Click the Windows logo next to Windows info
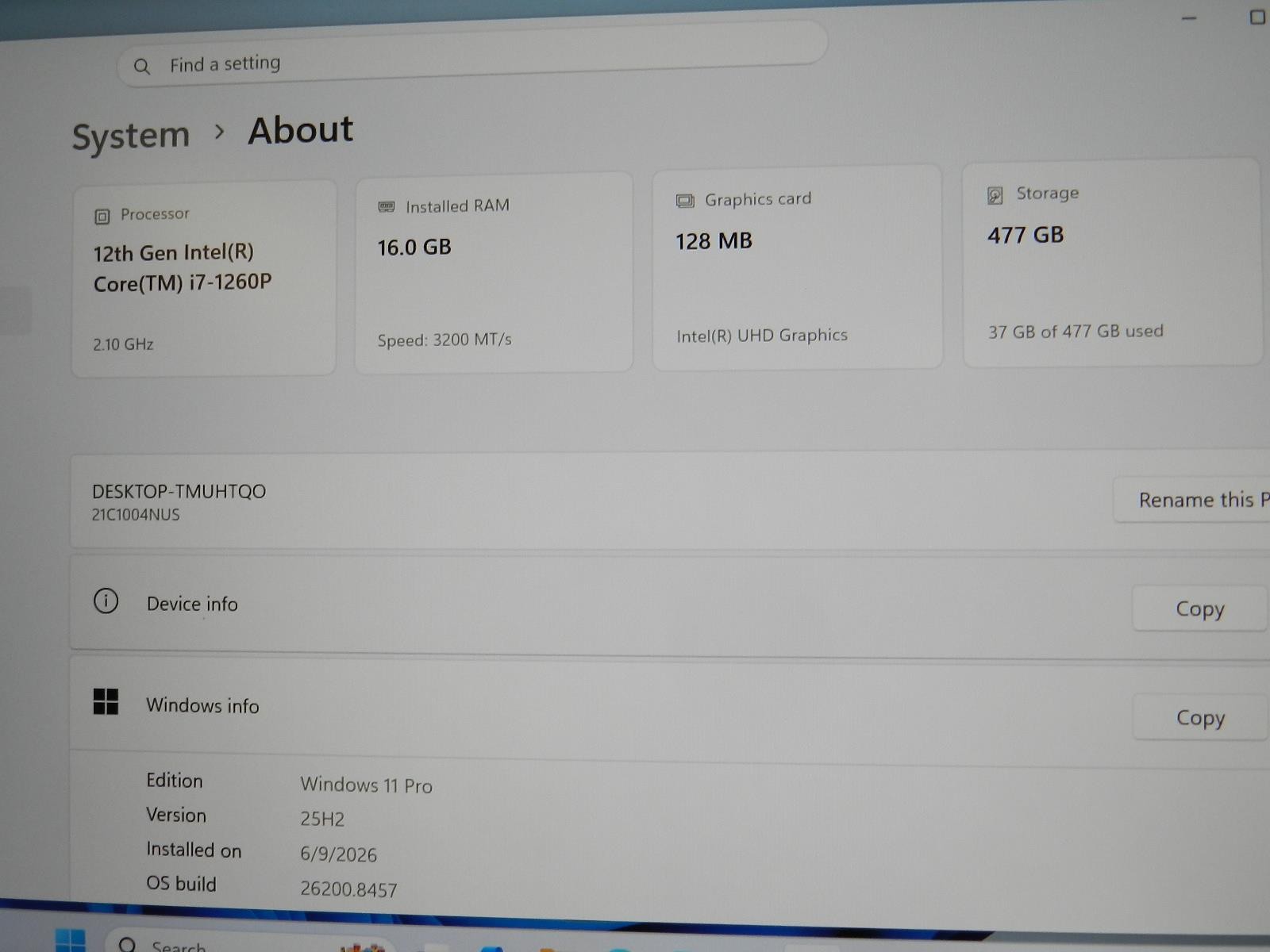 coord(106,701)
